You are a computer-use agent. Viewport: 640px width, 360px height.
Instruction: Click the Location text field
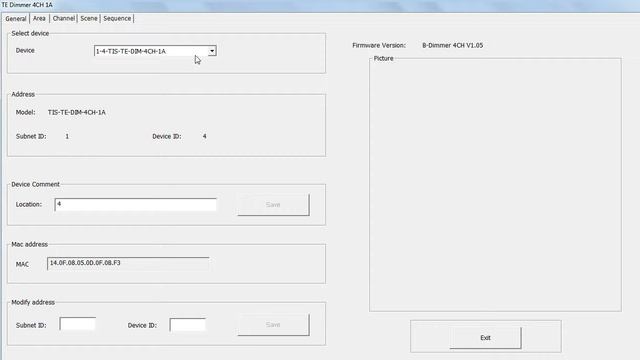136,204
